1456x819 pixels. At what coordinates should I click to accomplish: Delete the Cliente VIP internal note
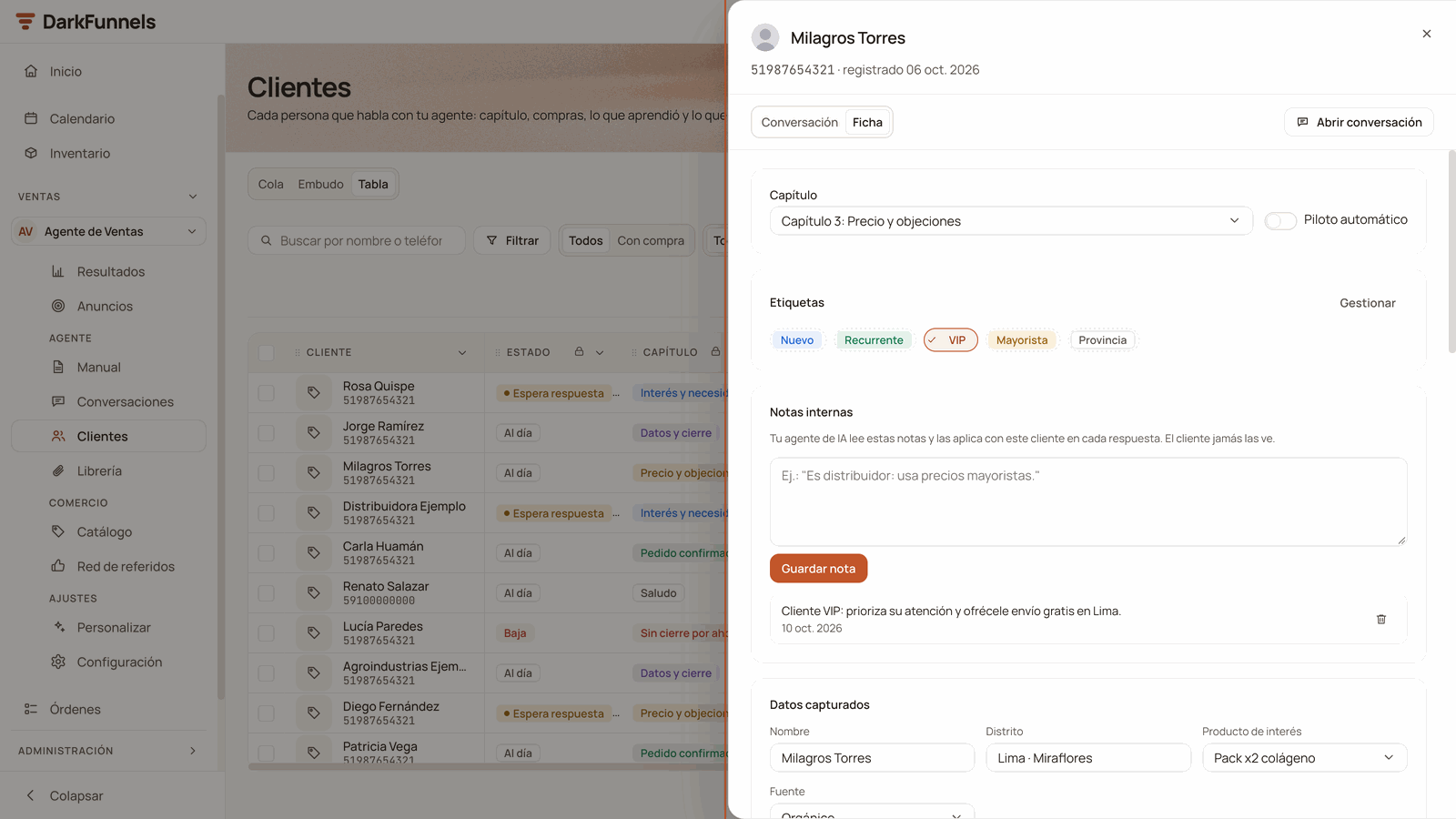pos(1381,619)
